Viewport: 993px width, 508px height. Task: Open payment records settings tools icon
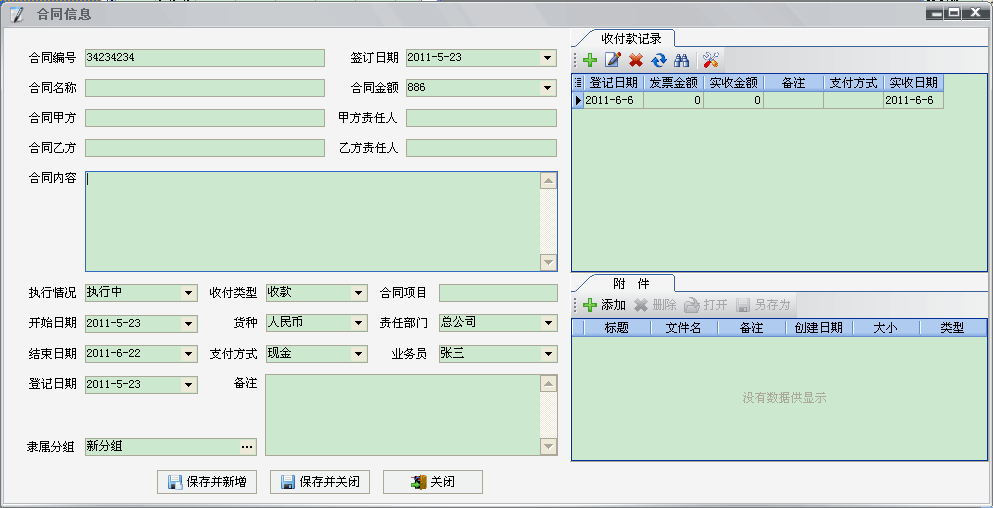pos(711,60)
